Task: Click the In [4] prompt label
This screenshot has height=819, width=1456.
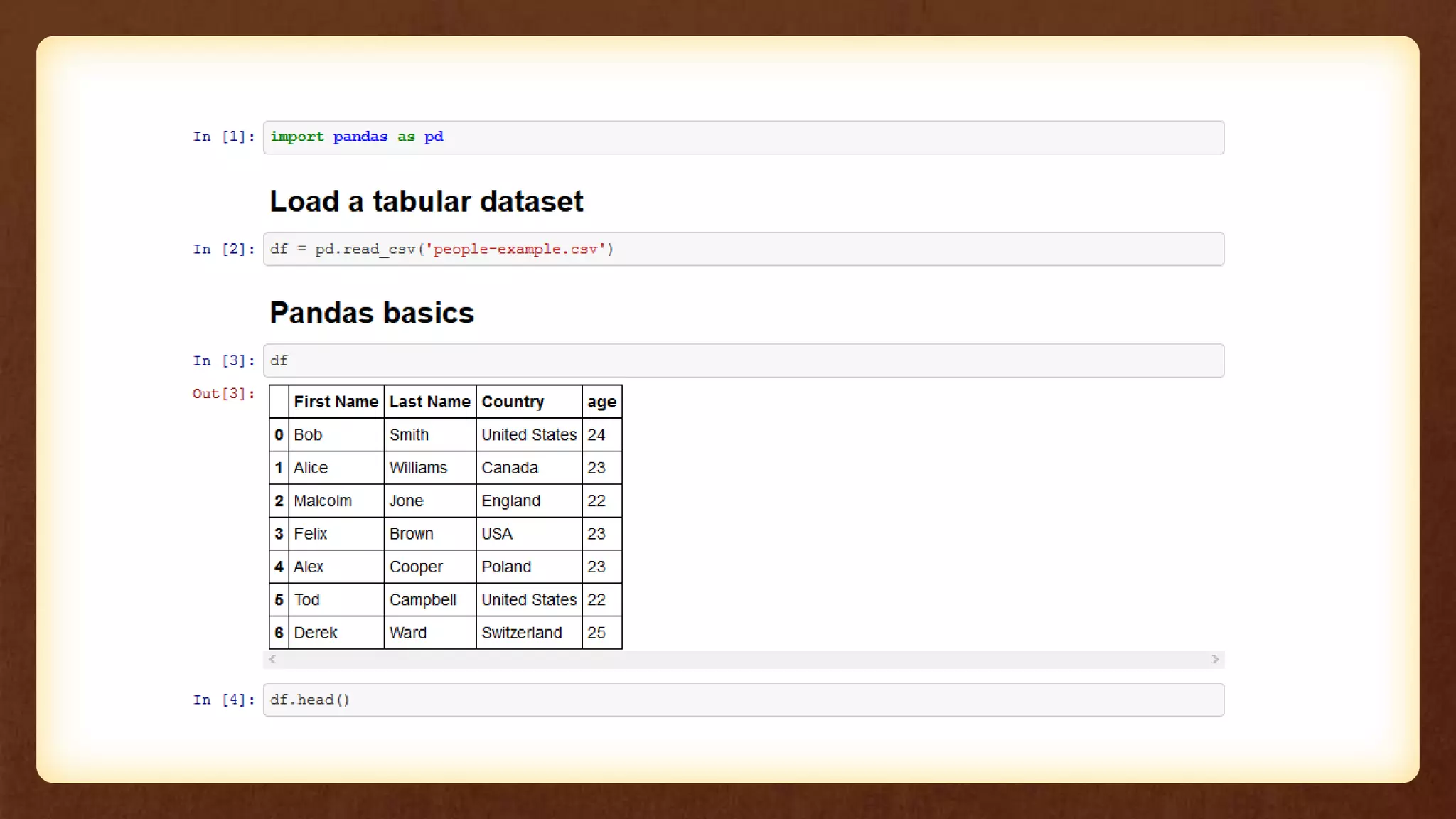Action: [223, 700]
